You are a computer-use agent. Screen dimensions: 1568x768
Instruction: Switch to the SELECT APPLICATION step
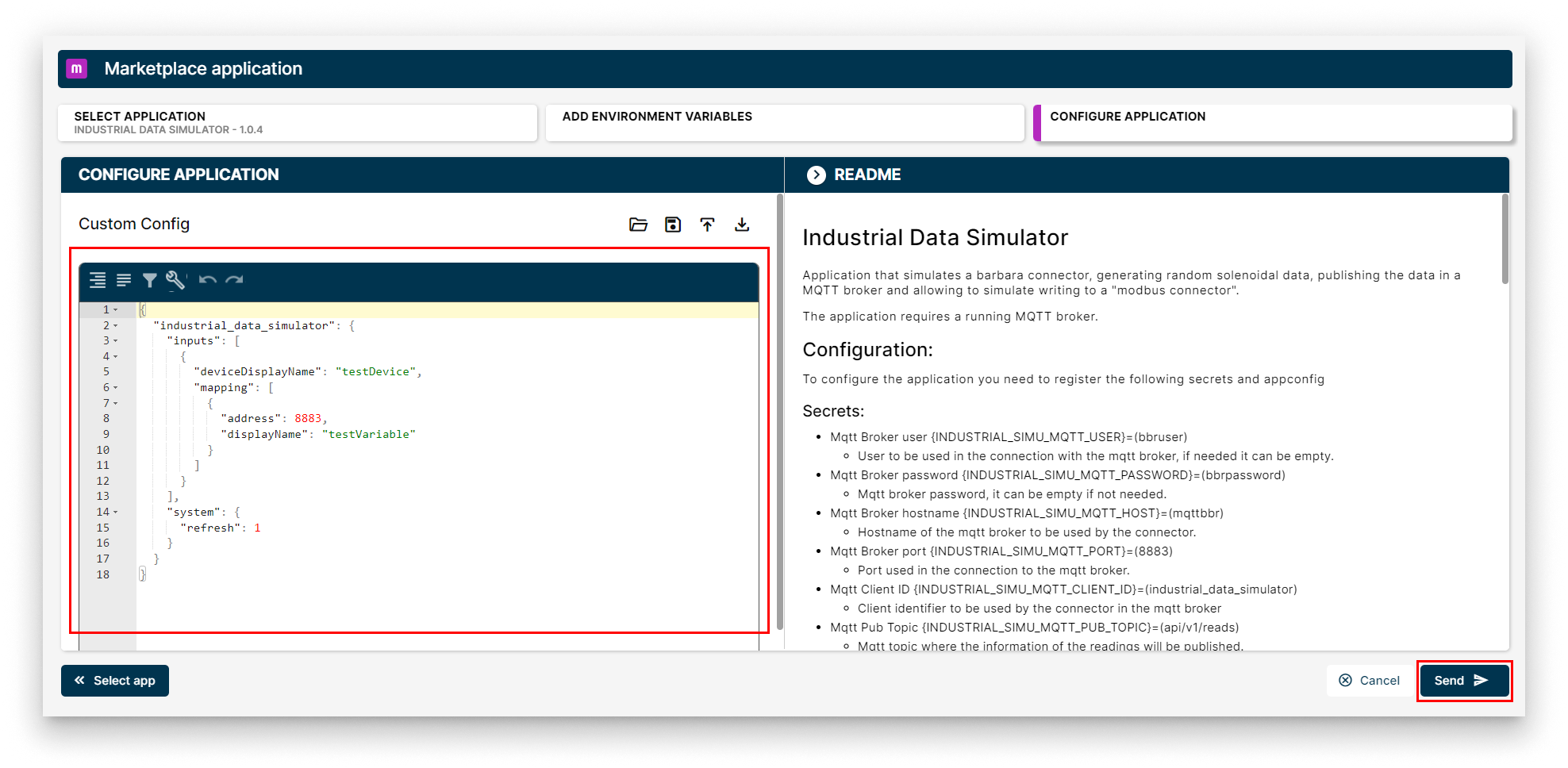coord(298,122)
